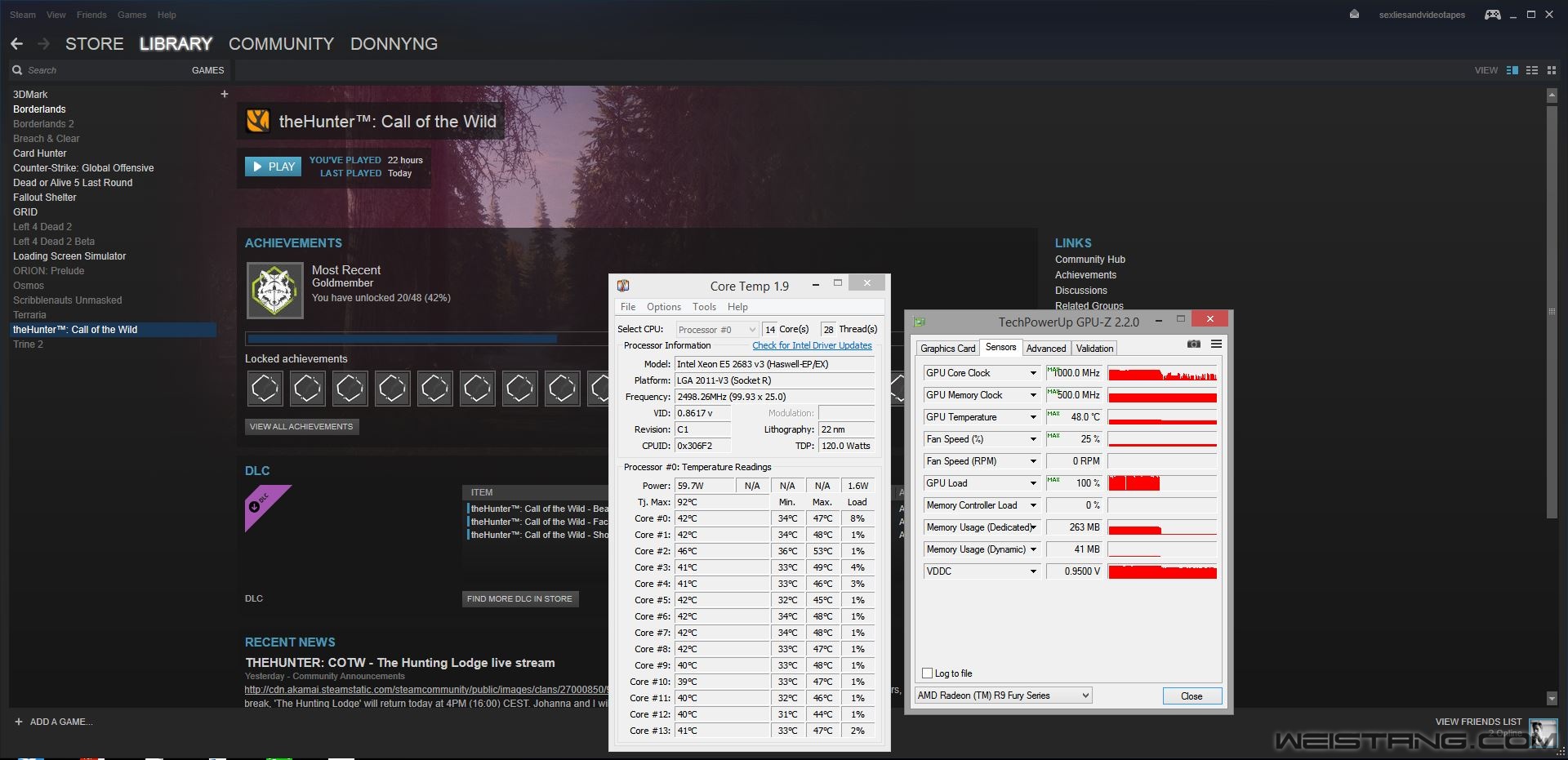Viewport: 1568px width, 760px height.
Task: Open the Discussions link
Action: pos(1080,291)
